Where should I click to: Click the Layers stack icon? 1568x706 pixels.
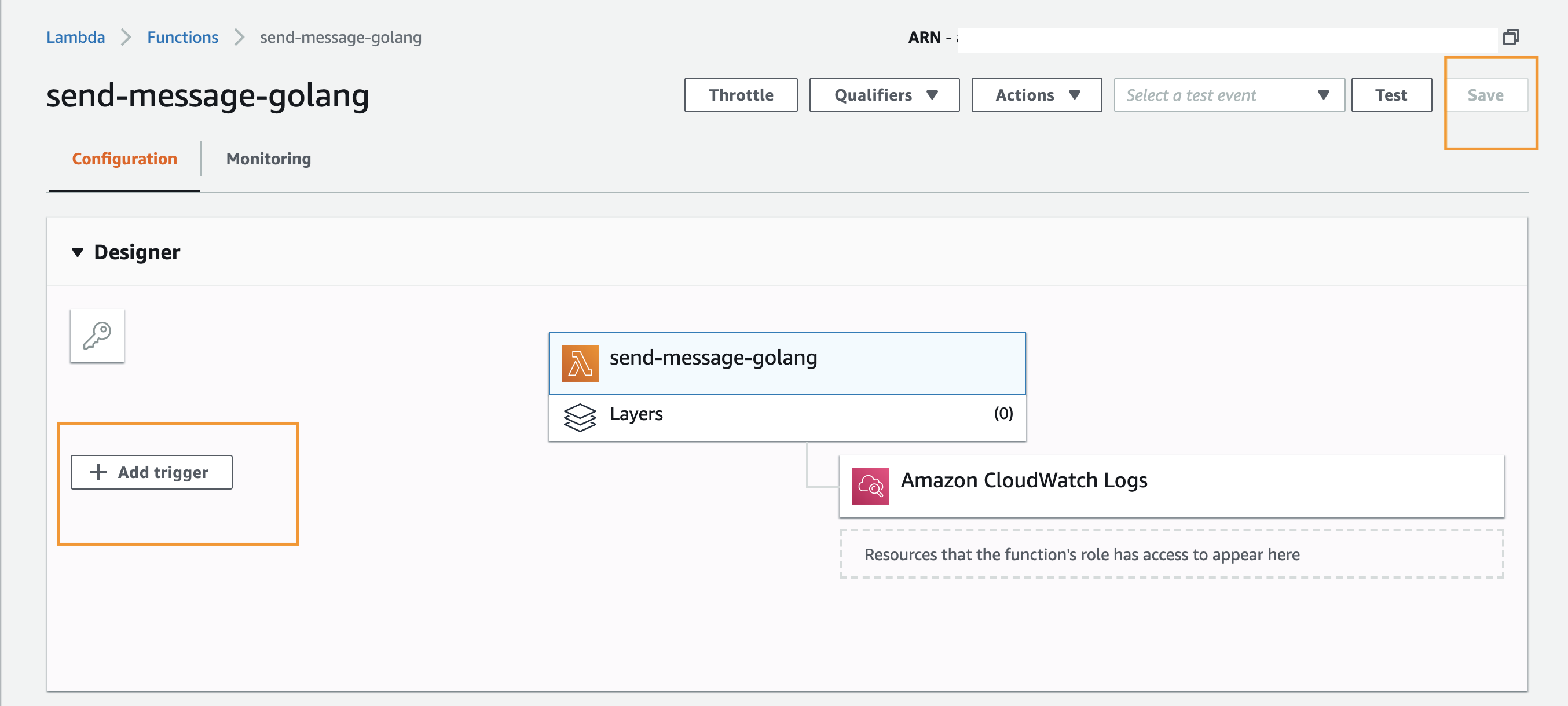tap(580, 417)
